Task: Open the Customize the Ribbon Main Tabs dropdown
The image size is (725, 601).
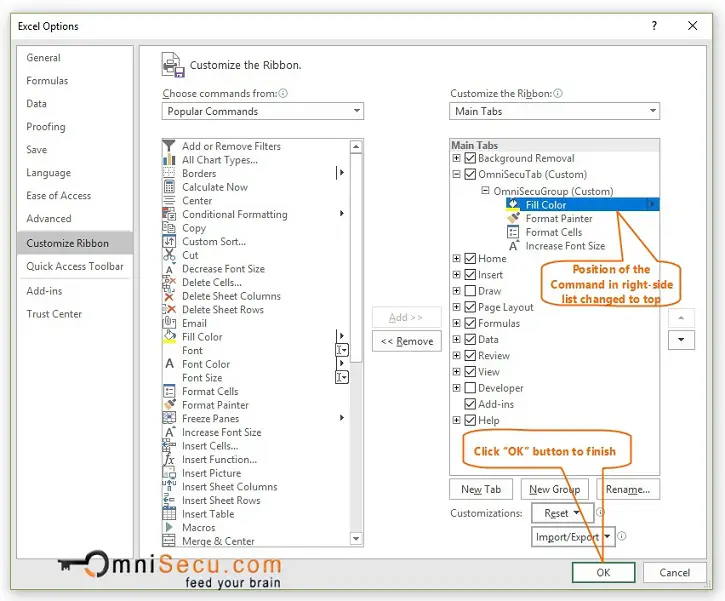Action: coord(554,111)
